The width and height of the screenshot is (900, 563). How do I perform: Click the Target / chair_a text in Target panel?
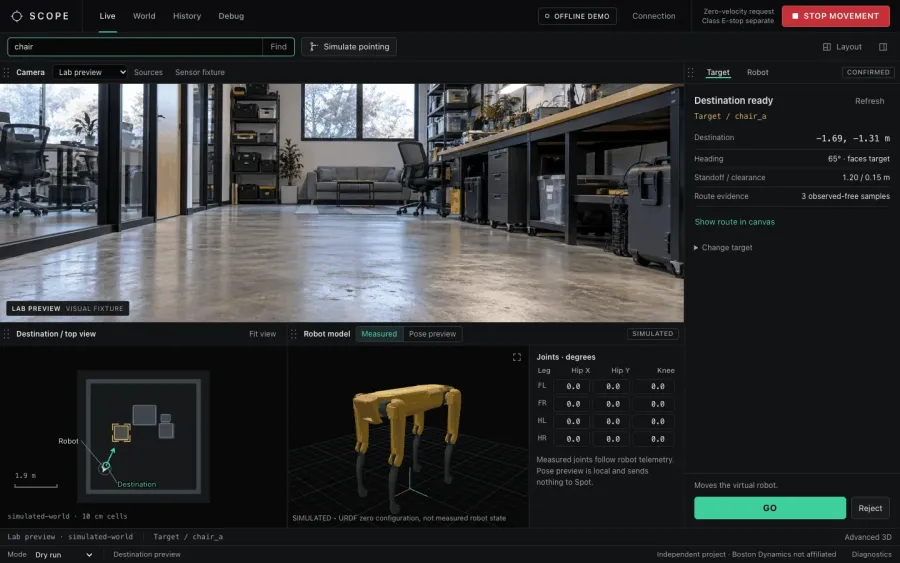[730, 117]
